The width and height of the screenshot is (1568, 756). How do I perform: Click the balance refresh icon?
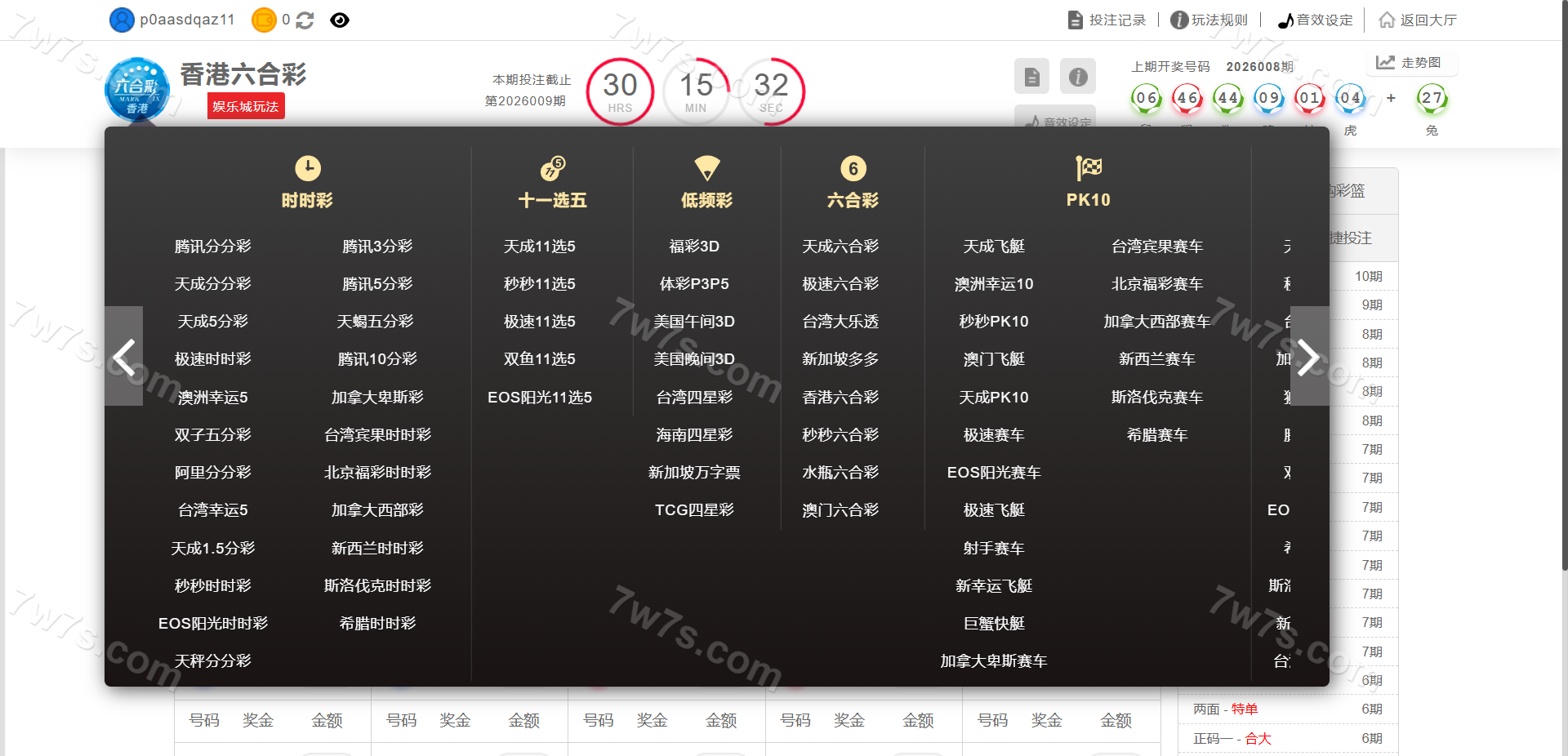305,20
